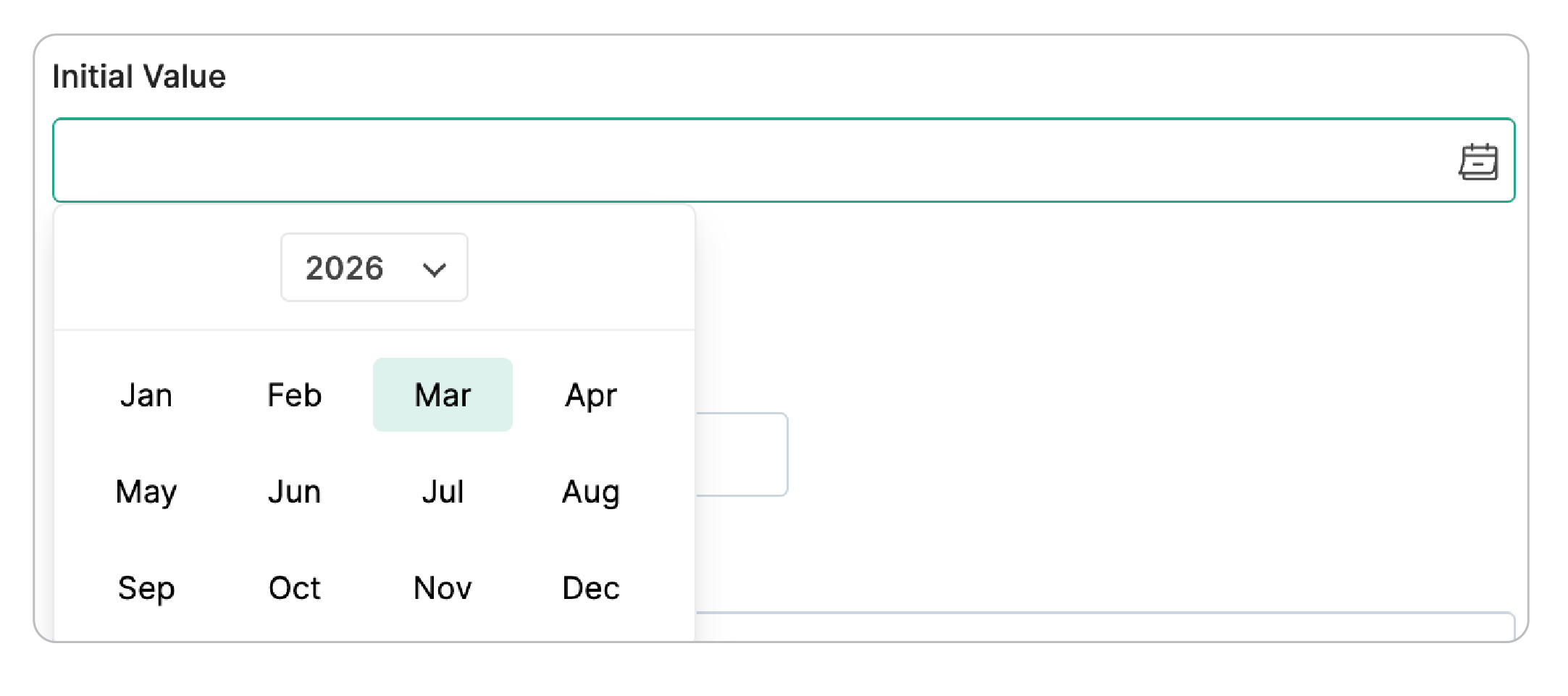
Task: Choose the highlighted Mar month
Action: [443, 395]
